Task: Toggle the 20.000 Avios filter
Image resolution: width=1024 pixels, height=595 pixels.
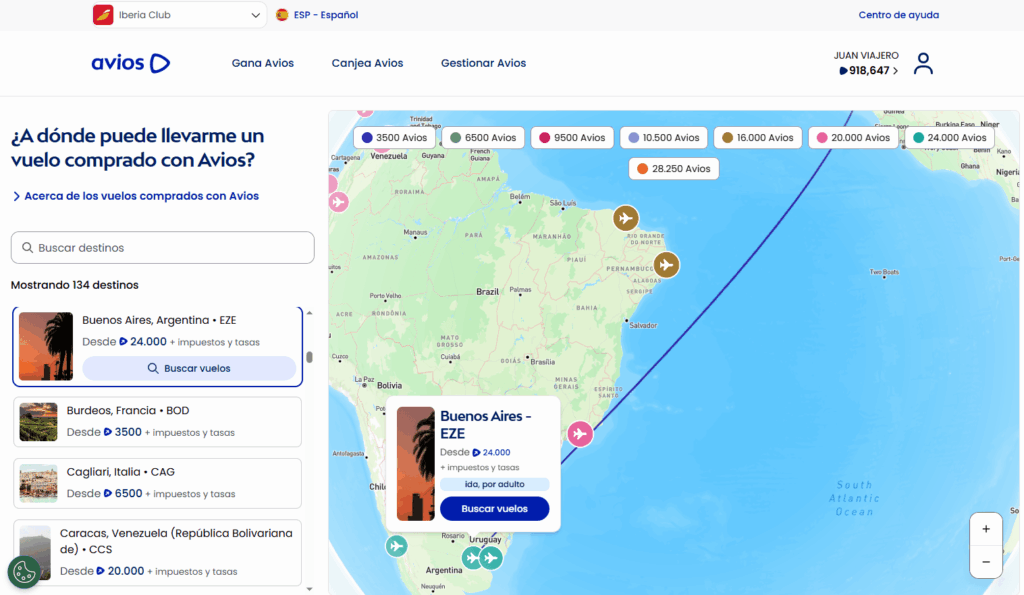Action: click(x=853, y=138)
